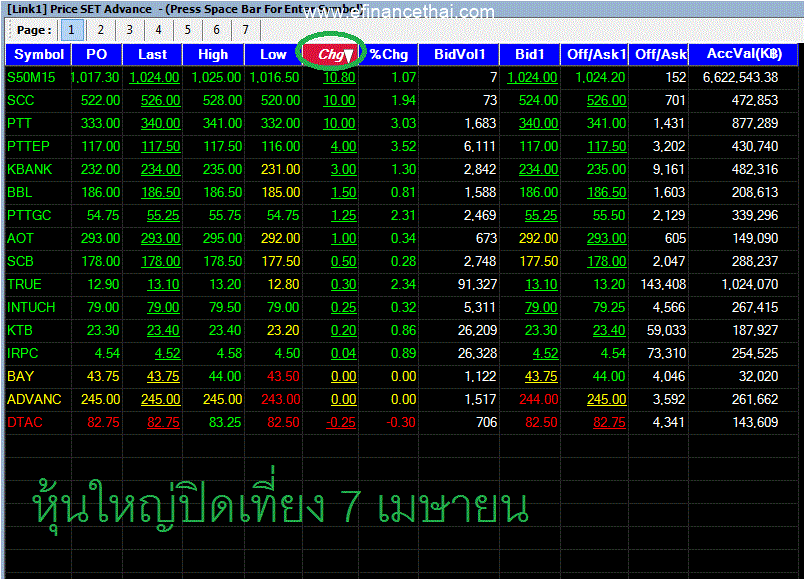Click TRUE bid price 13.10
The height and width of the screenshot is (579, 804).
541,285
